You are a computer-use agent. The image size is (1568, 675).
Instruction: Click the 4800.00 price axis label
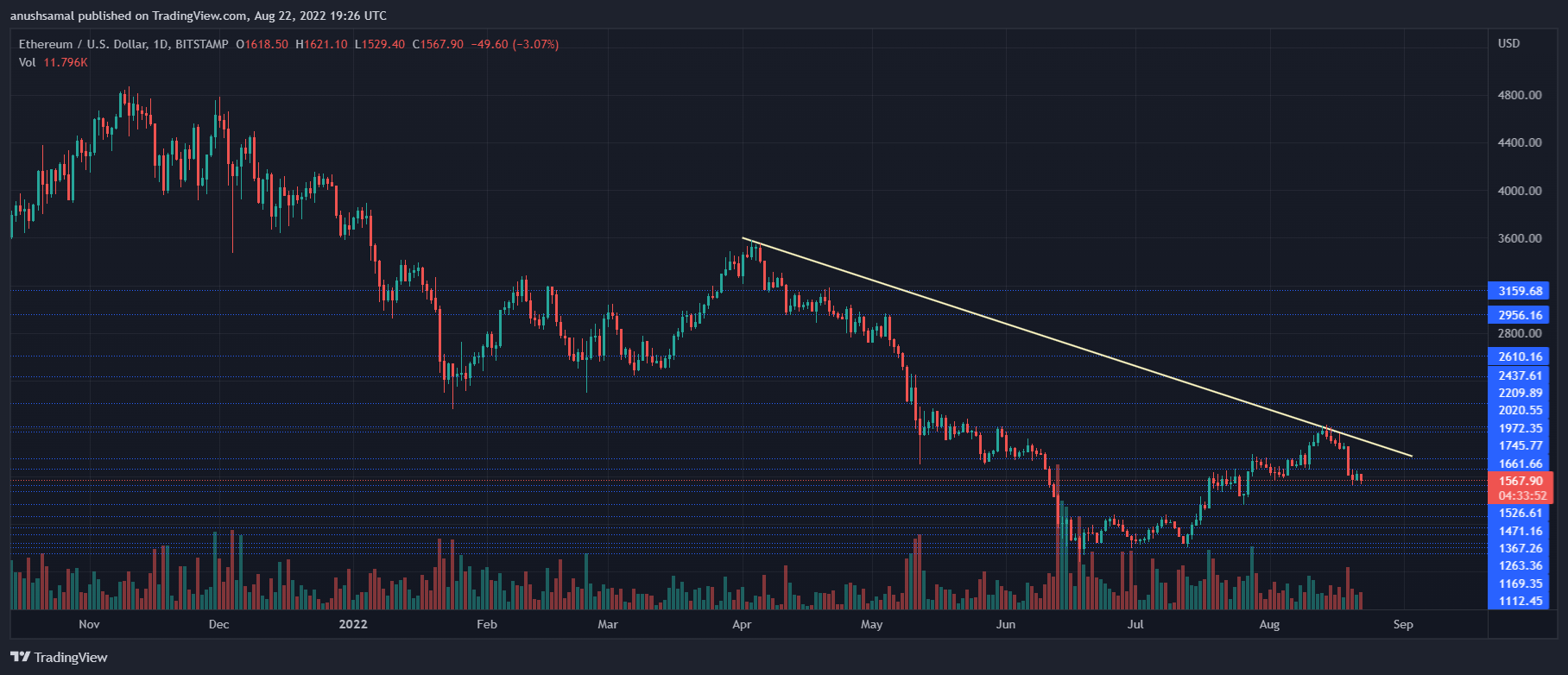point(1520,95)
